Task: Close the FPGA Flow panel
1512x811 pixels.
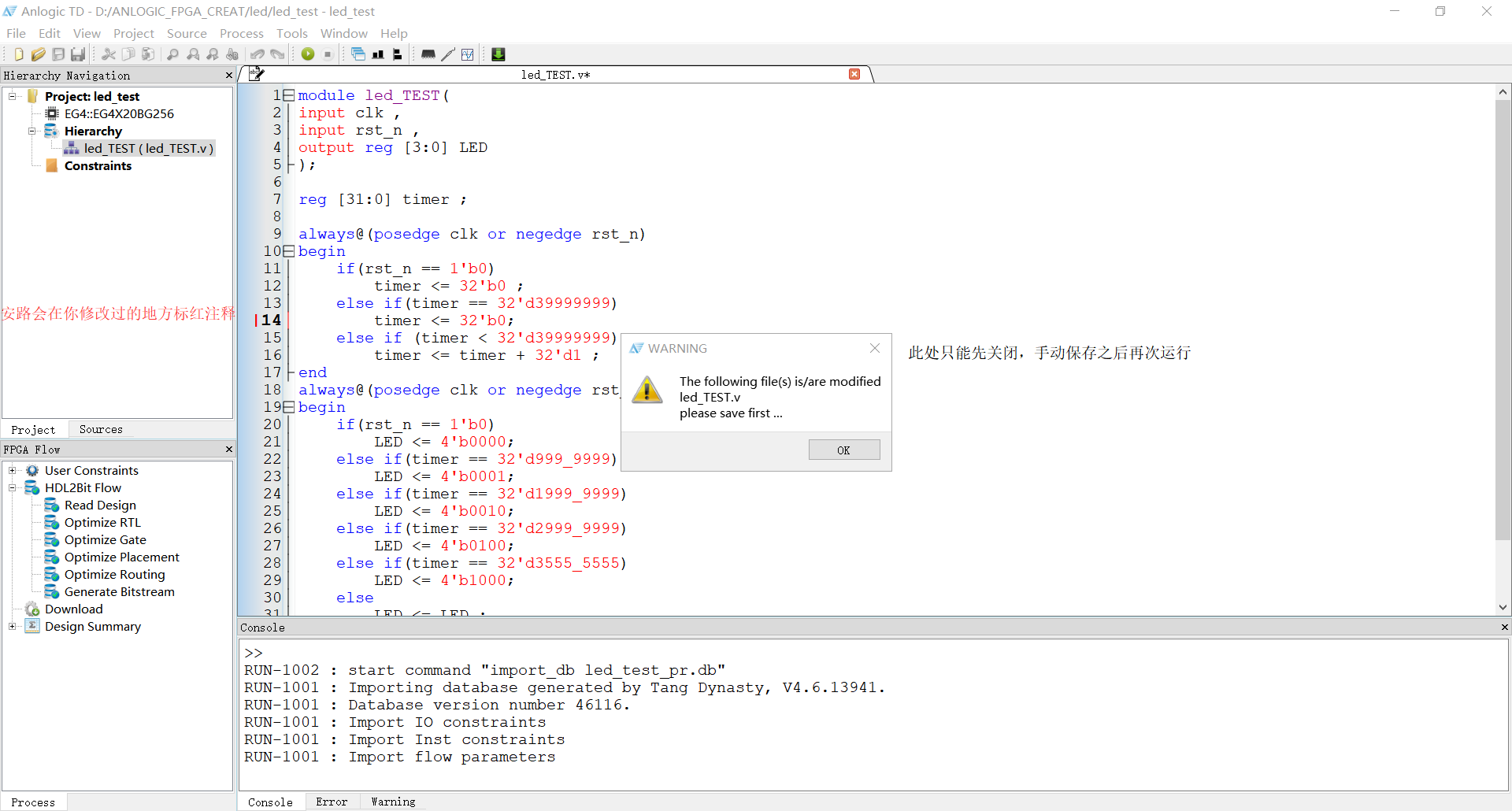Action: coord(229,450)
